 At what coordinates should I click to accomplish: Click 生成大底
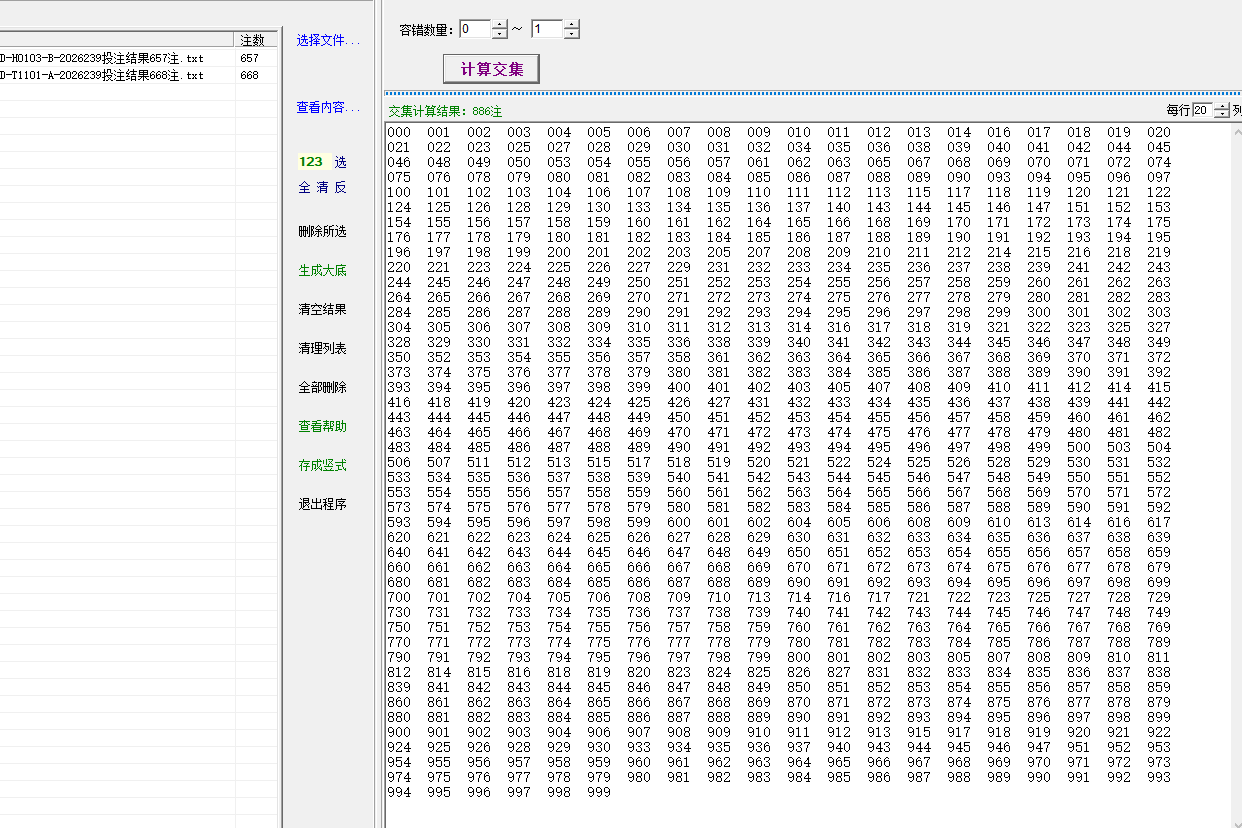point(322,271)
